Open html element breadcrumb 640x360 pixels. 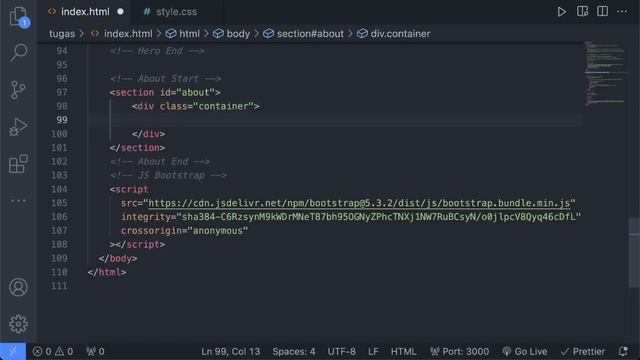[189, 34]
